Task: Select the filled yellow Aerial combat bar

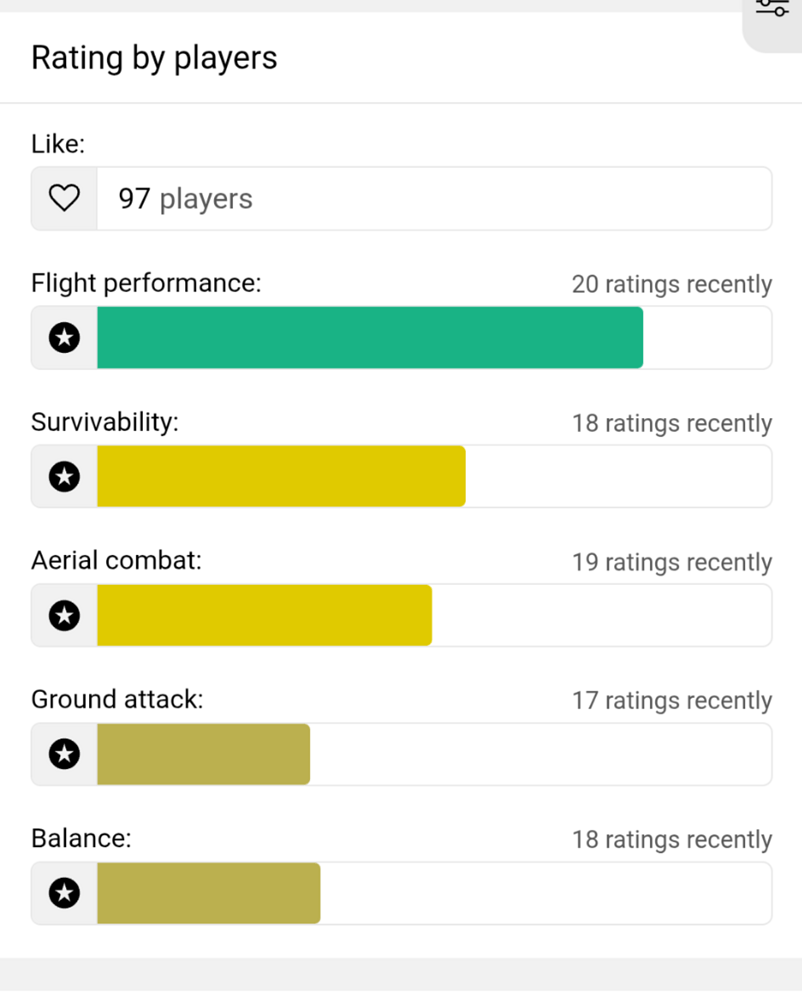Action: (264, 615)
